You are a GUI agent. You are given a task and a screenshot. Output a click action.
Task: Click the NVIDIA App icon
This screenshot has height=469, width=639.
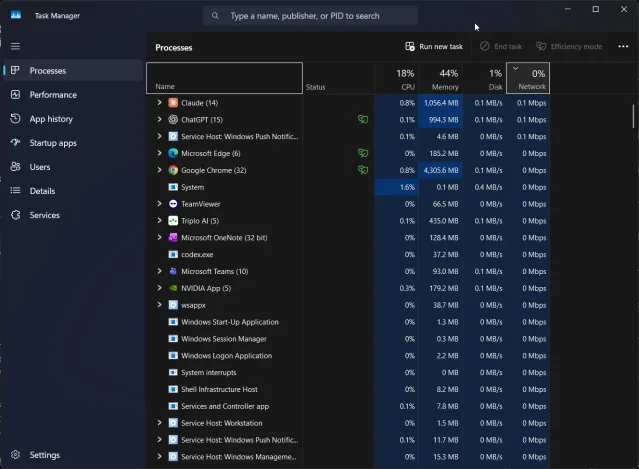point(173,288)
